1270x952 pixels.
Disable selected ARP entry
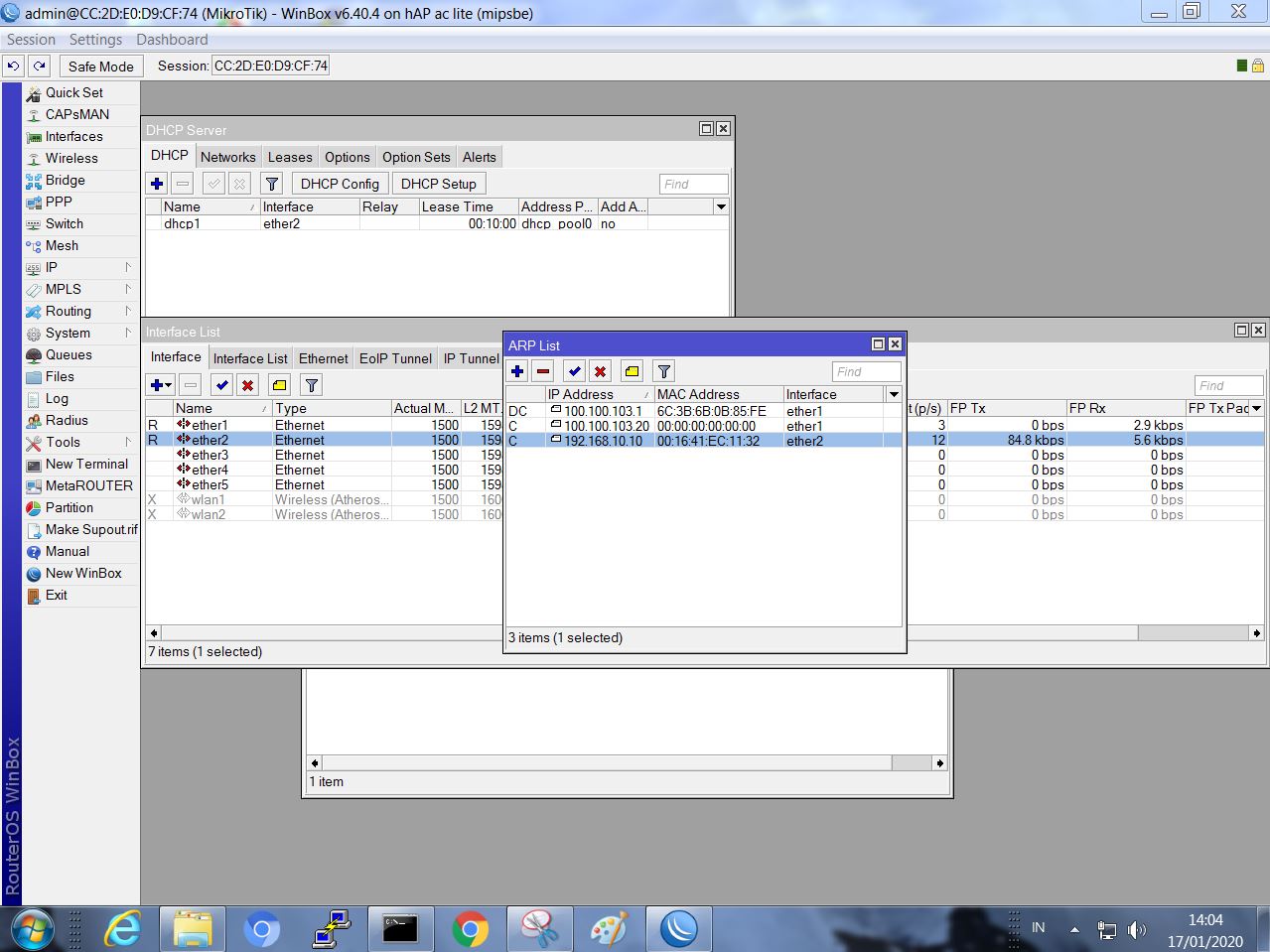coord(600,371)
